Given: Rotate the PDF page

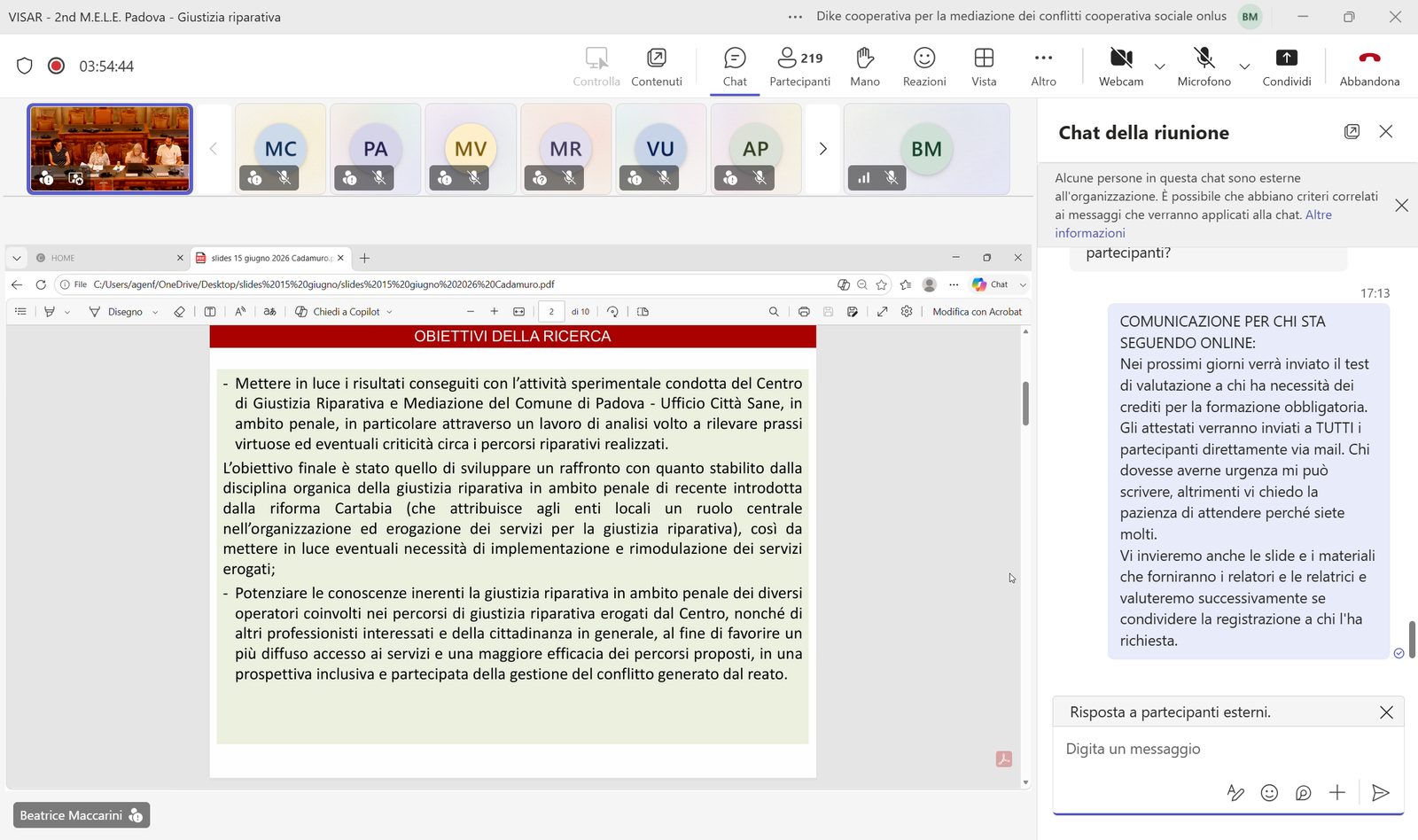Looking at the screenshot, I should click(612, 312).
